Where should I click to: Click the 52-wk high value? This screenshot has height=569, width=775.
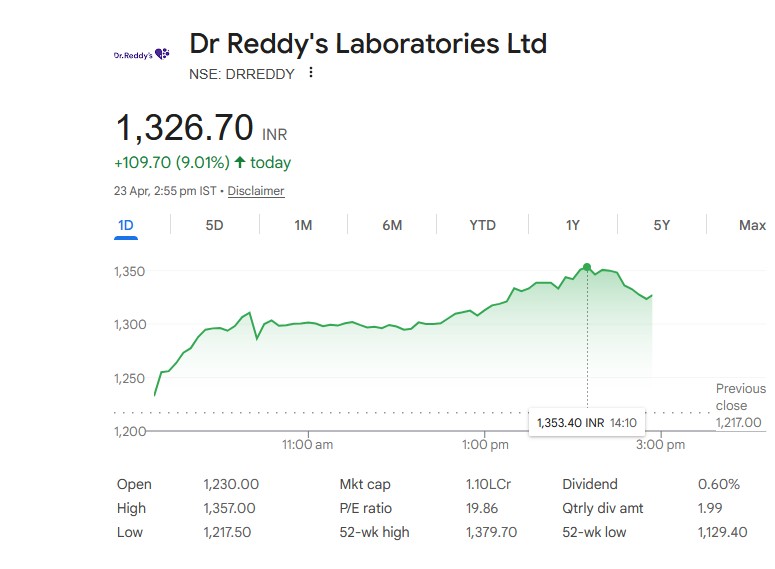tap(491, 532)
